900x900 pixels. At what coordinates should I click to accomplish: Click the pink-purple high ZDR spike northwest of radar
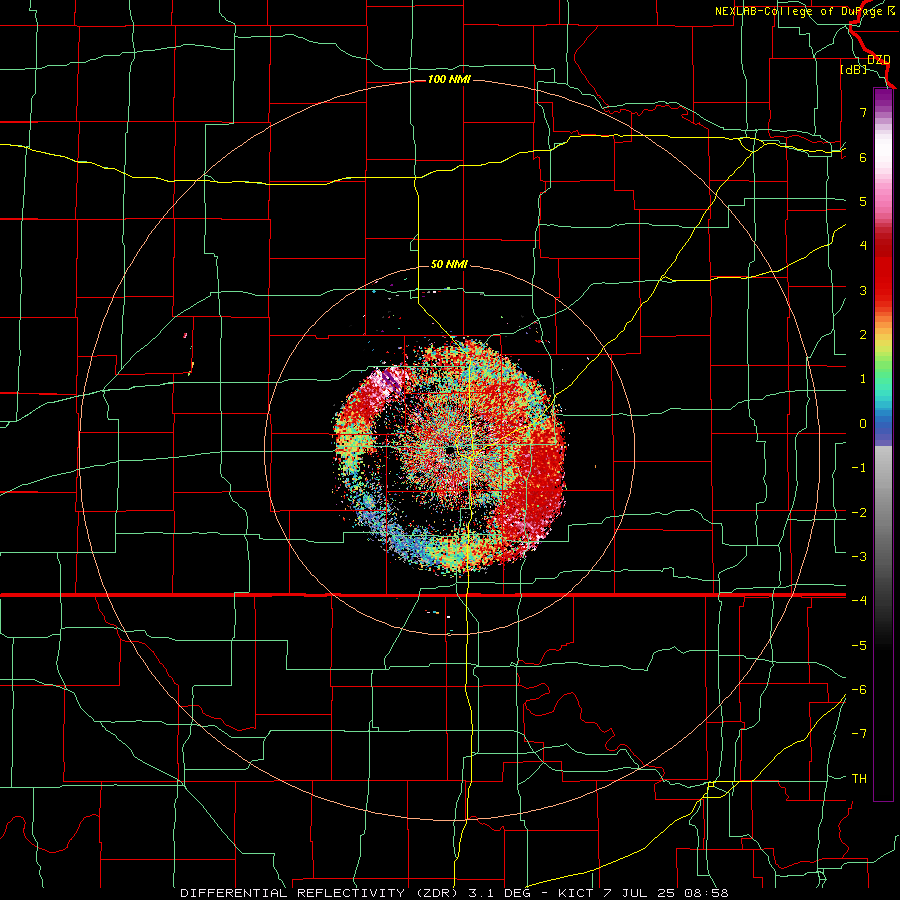389,382
